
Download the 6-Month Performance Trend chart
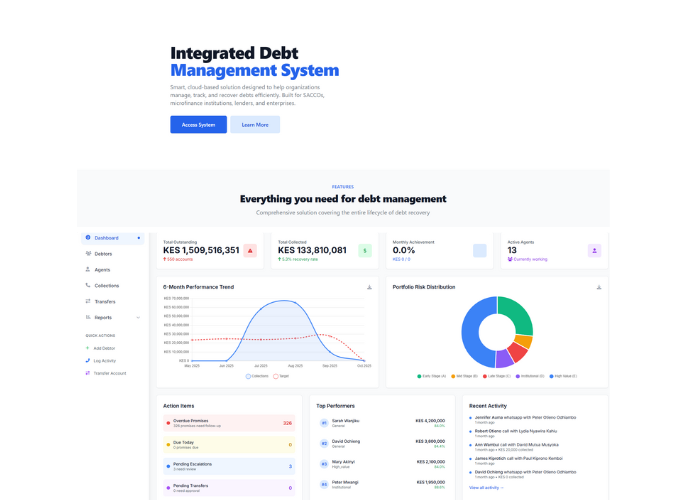pyautogui.click(x=369, y=287)
